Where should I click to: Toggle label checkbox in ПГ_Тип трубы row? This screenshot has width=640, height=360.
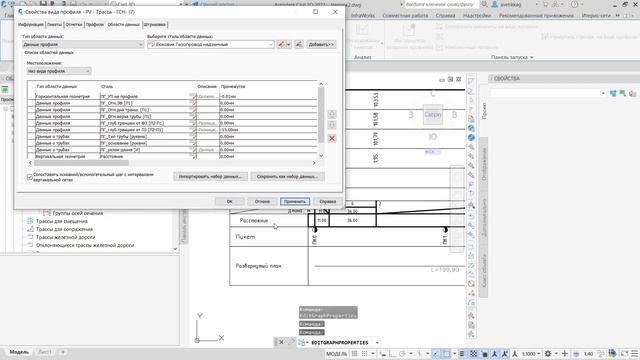click(x=193, y=136)
